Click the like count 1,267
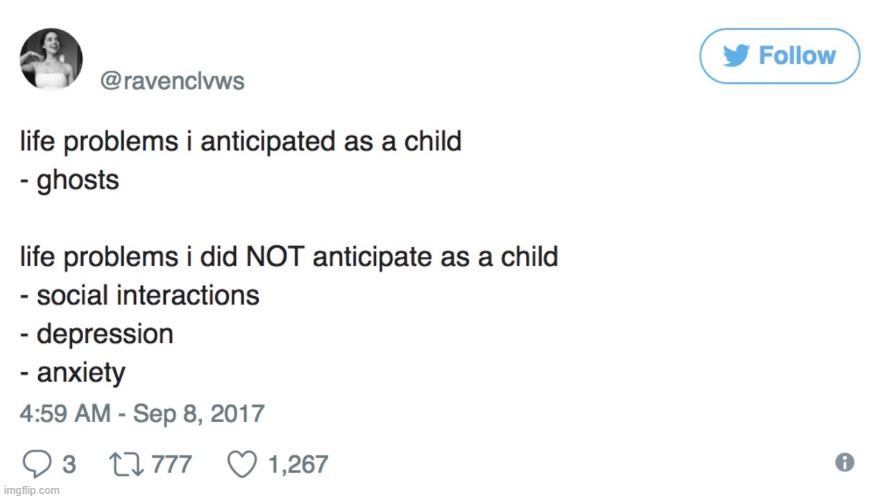The width and height of the screenshot is (888, 499). pos(298,464)
